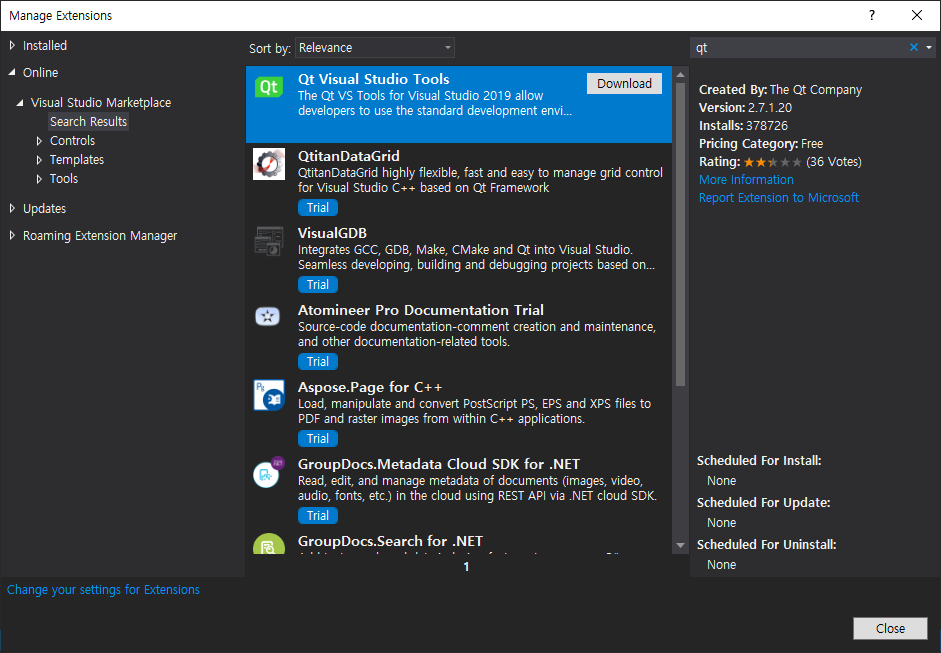Expand the Updates category

pos(12,208)
